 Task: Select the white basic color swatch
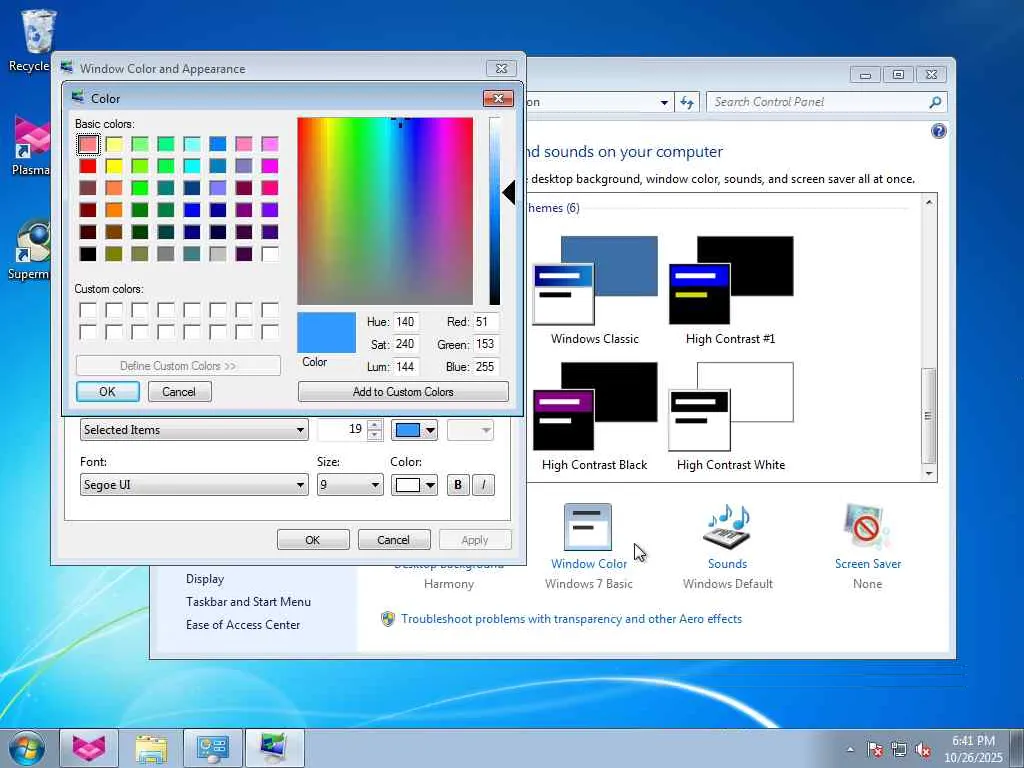click(x=270, y=253)
